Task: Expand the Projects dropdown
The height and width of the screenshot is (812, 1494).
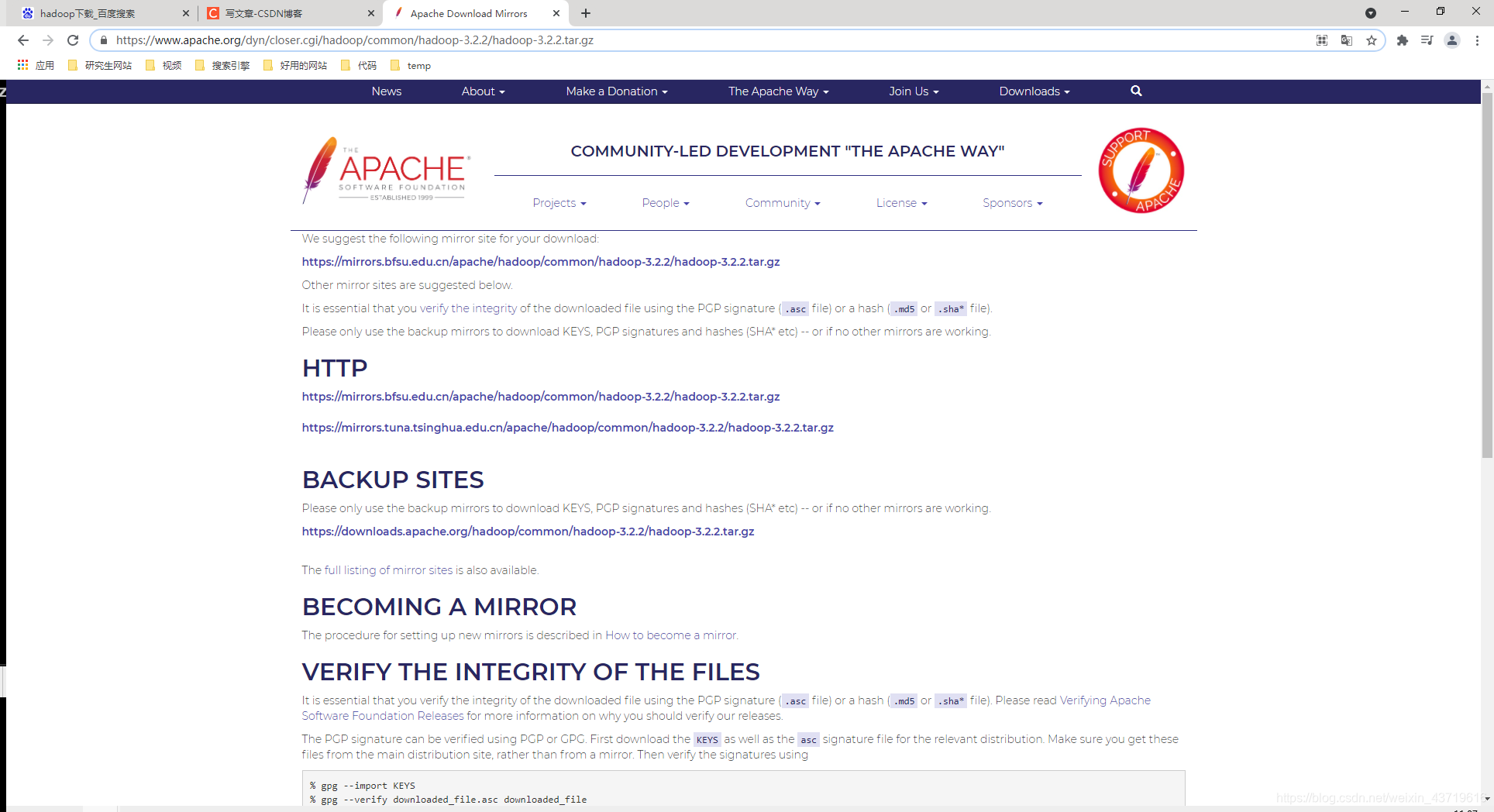Action: coord(559,203)
